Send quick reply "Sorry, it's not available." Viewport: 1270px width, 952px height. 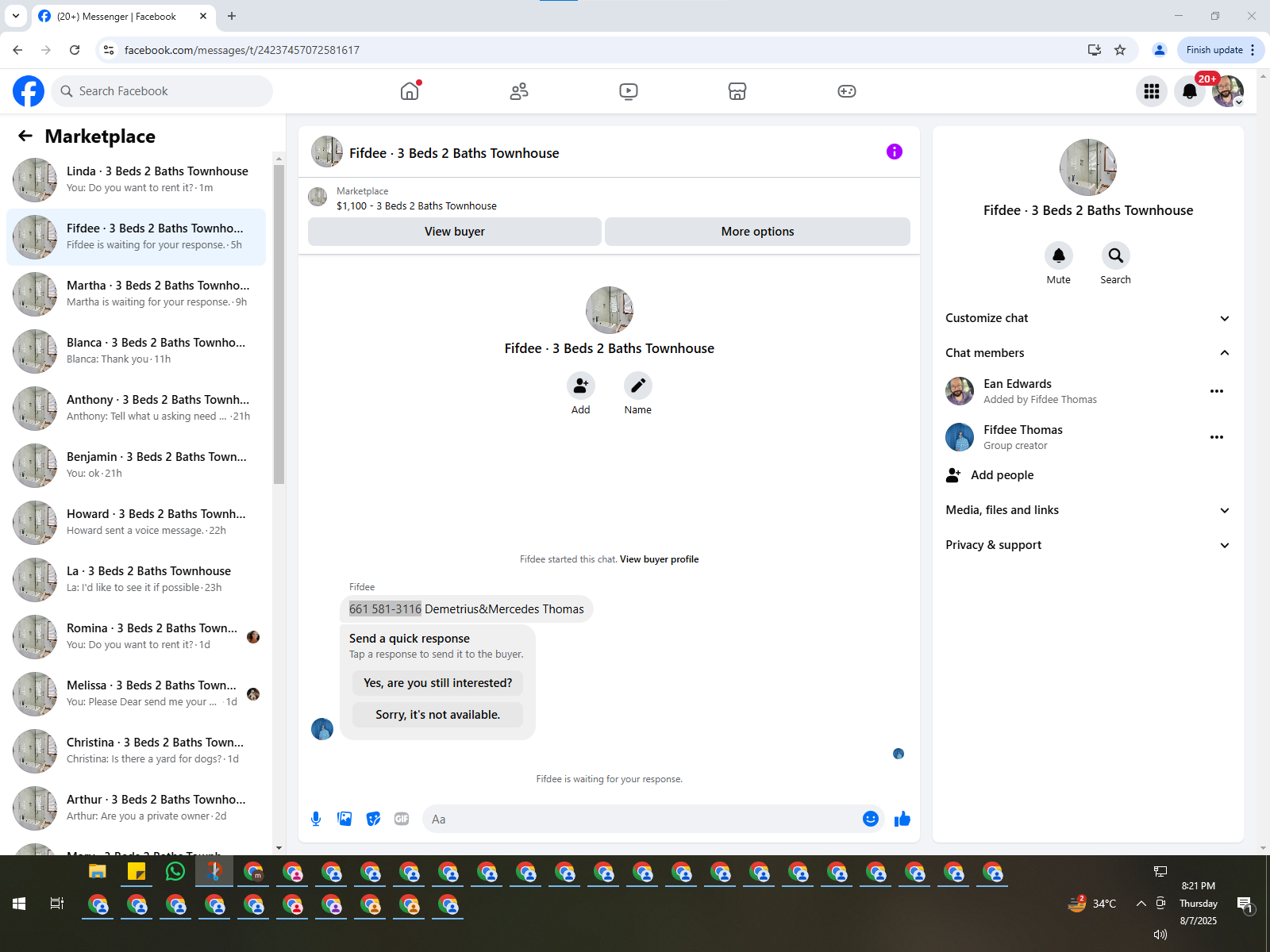click(x=438, y=715)
